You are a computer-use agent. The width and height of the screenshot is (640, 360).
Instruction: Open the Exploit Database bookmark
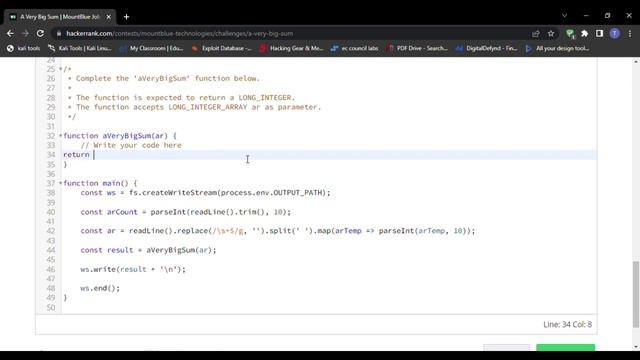pos(222,48)
